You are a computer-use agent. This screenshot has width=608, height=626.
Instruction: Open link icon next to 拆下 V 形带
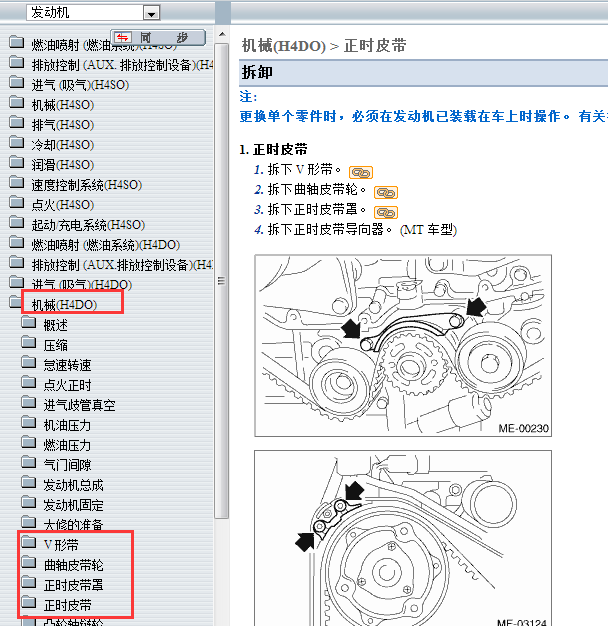[x=360, y=172]
